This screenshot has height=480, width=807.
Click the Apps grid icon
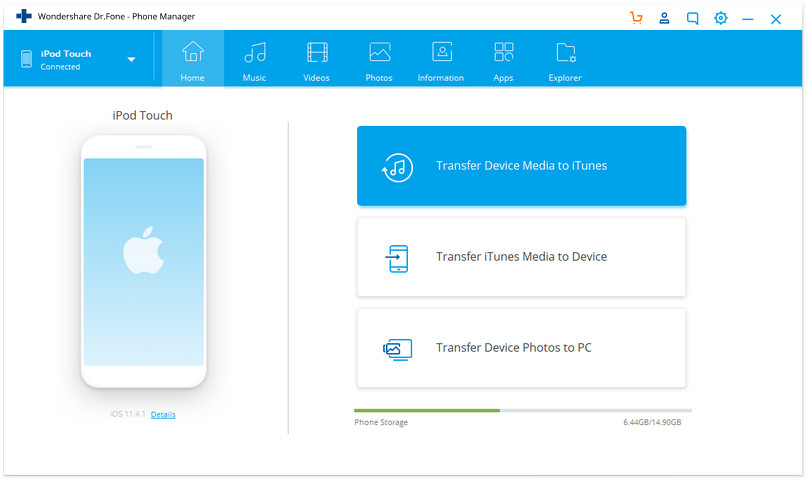coord(503,51)
